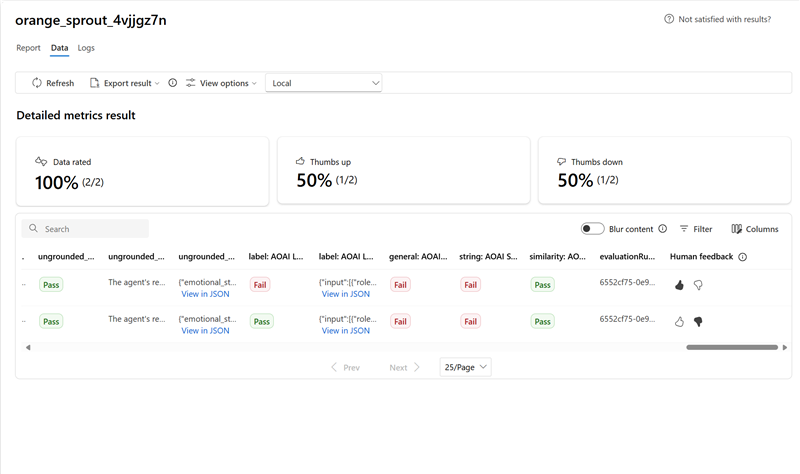Click thumbs down in first row
Viewport: 800px width, 474px height.
click(x=698, y=285)
